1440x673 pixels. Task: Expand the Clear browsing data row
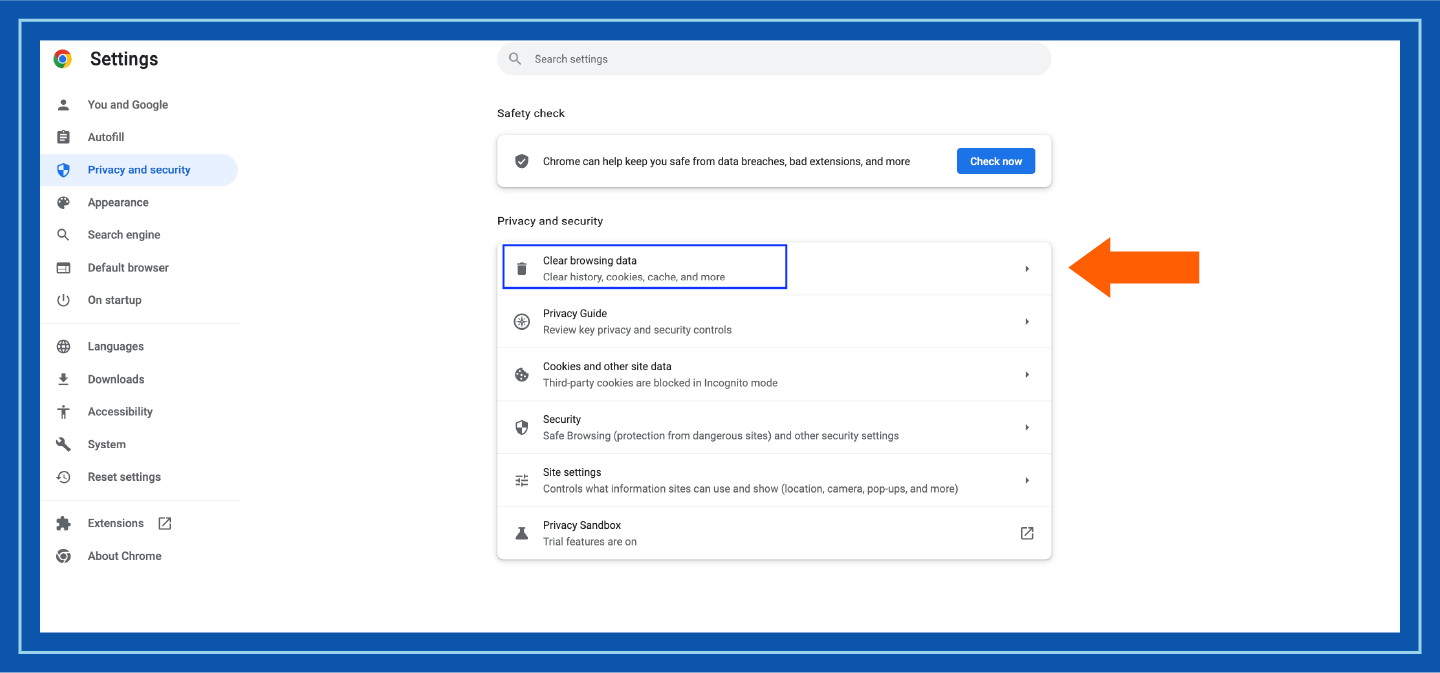click(x=1027, y=267)
